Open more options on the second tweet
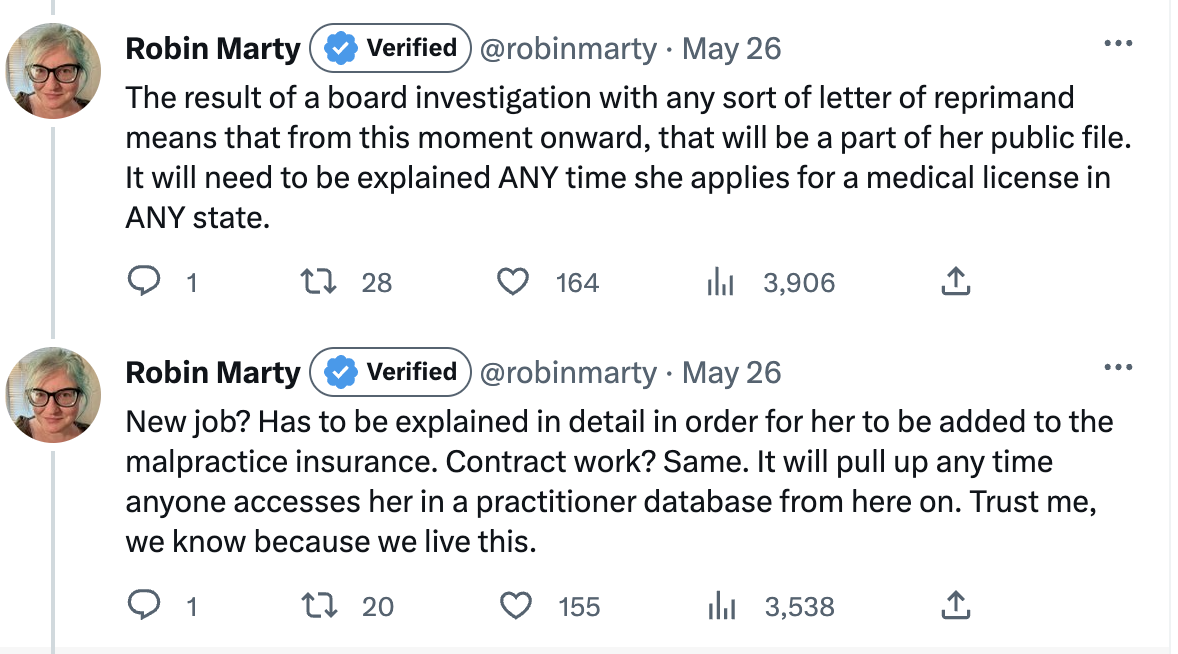Screen dimensions: 1178x654 (x=1117, y=369)
